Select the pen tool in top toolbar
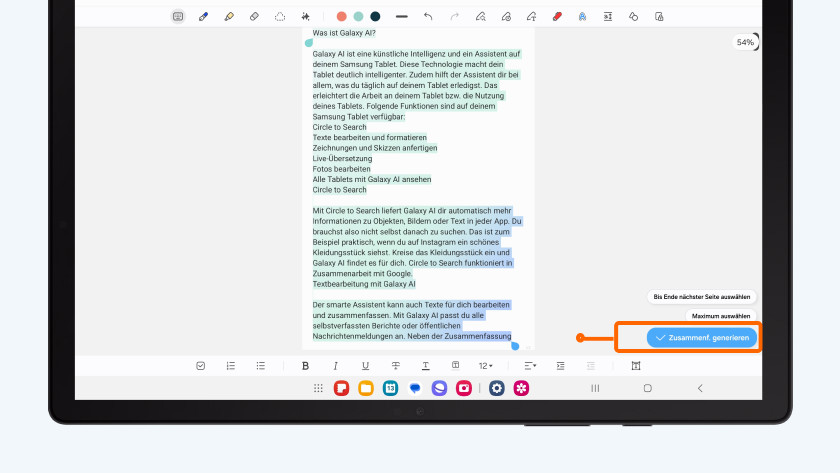The height and width of the screenshot is (473, 840). (x=204, y=17)
